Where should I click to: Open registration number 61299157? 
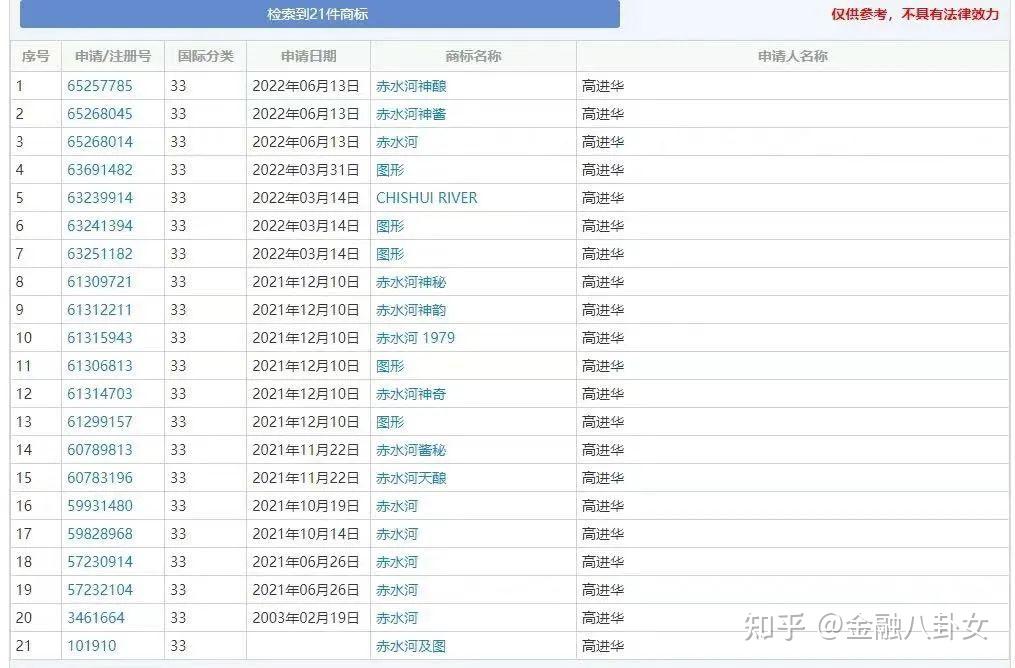(x=100, y=422)
